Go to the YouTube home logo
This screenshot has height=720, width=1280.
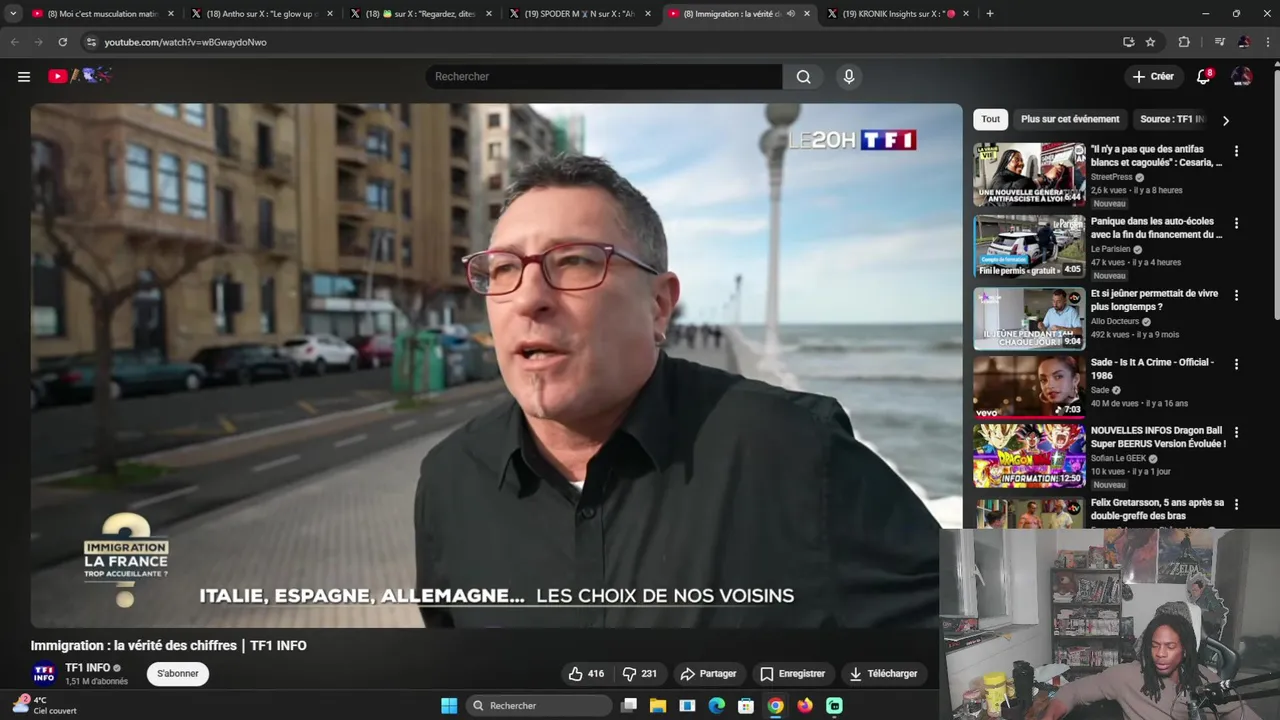pos(80,76)
